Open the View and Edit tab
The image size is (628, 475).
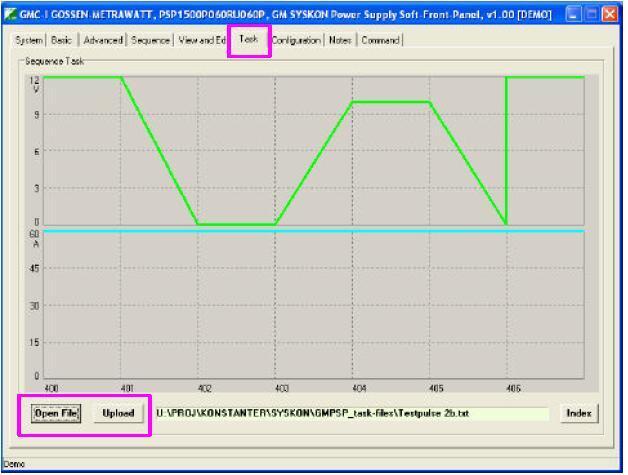[x=200, y=40]
